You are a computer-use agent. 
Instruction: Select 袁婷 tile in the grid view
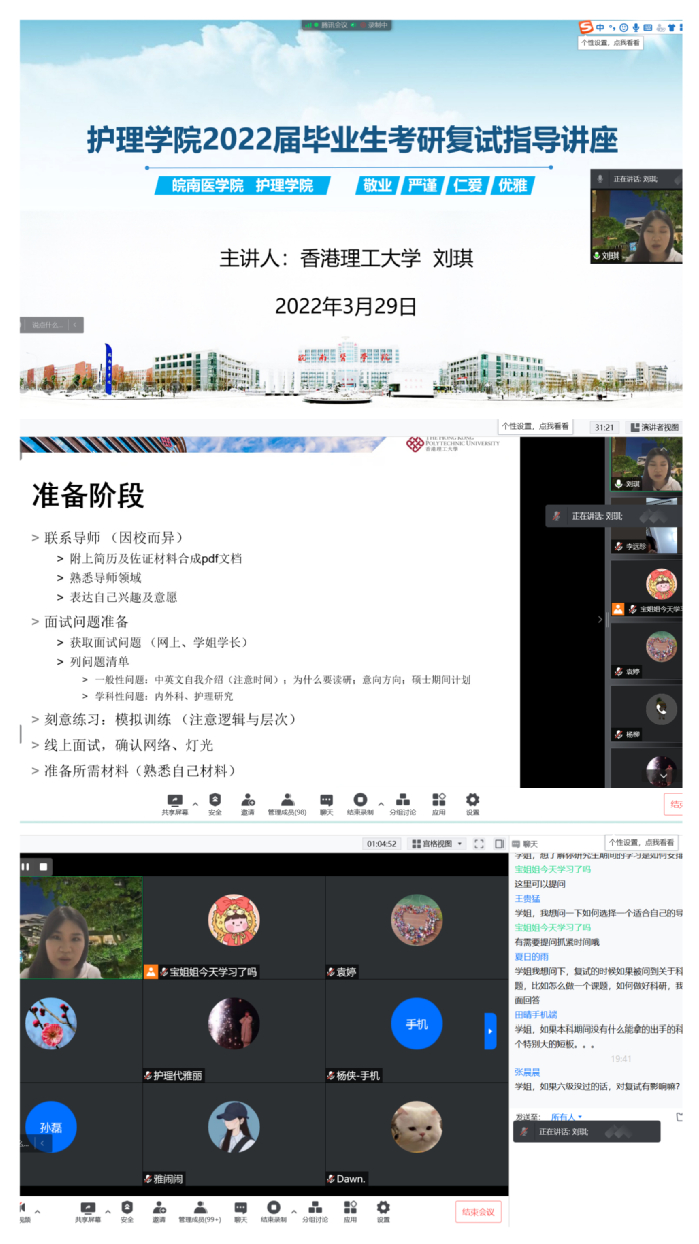(416, 927)
